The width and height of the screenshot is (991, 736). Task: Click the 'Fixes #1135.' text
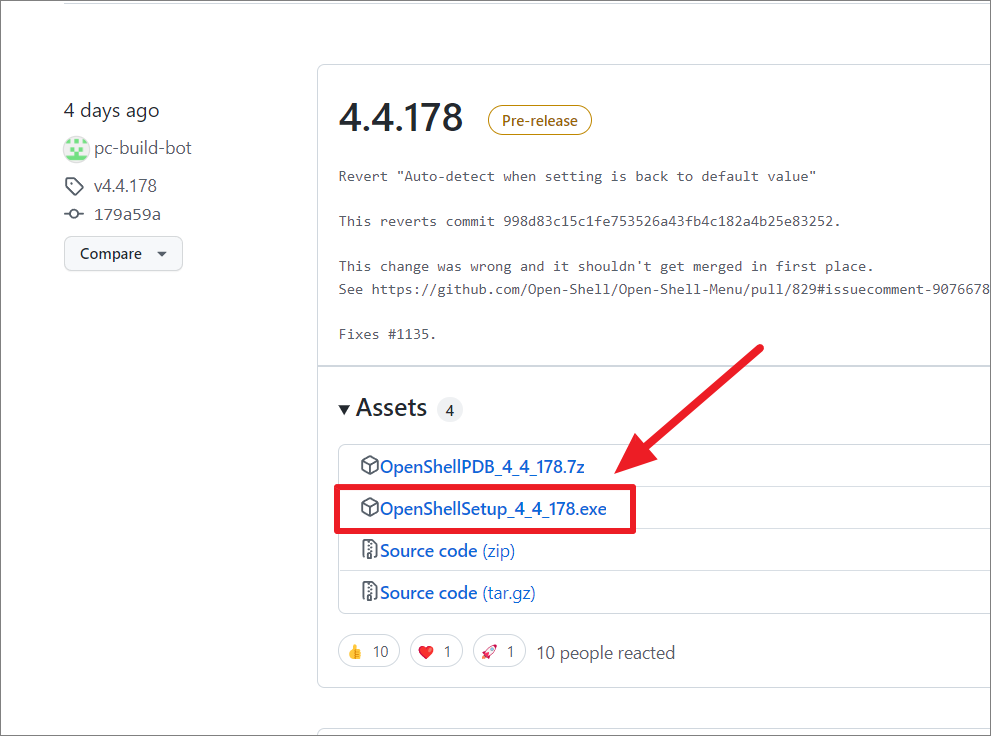point(387,334)
